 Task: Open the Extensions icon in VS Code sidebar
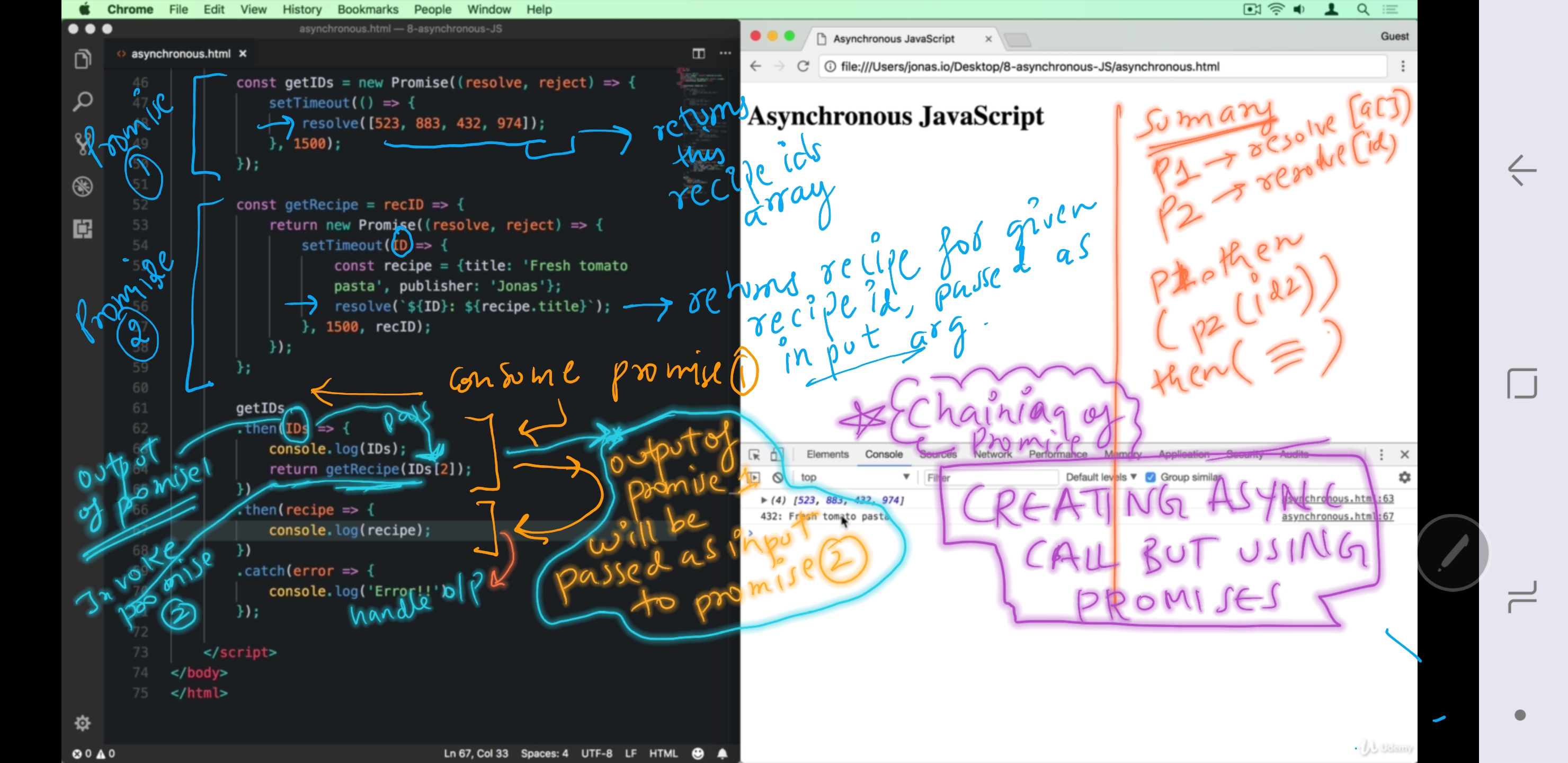pos(83,229)
